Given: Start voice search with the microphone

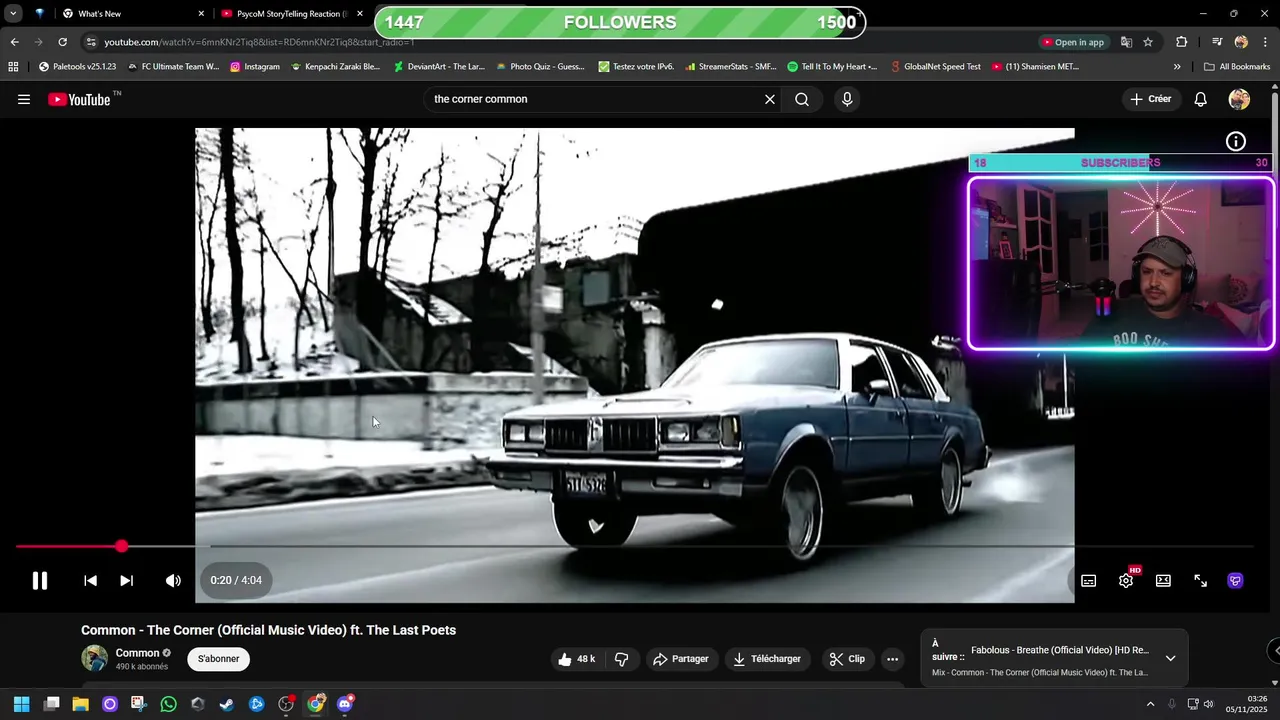Looking at the screenshot, I should [847, 99].
